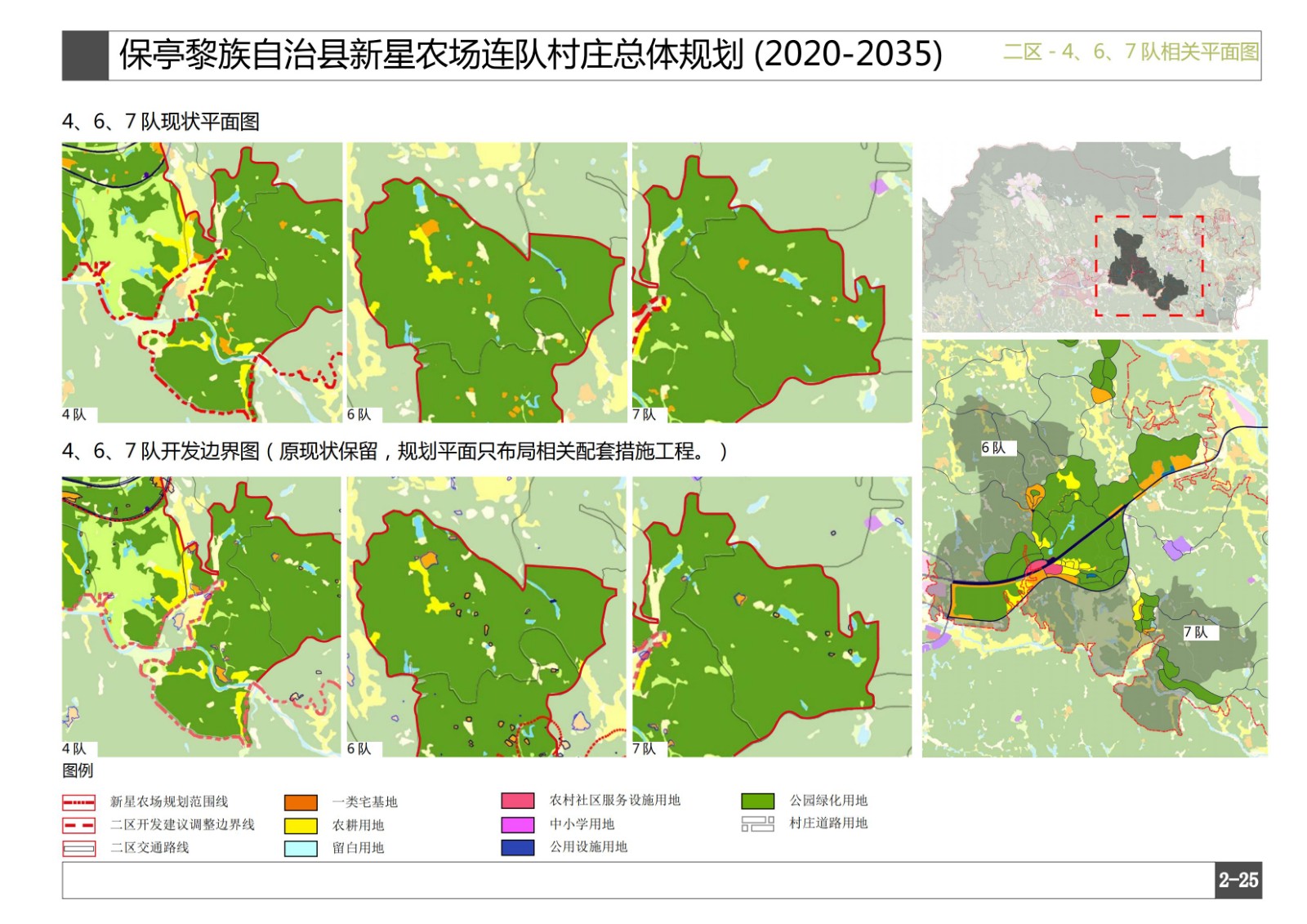Click the 公园绿化用地 legend text
This screenshot has height=924, width=1307.
click(828, 800)
